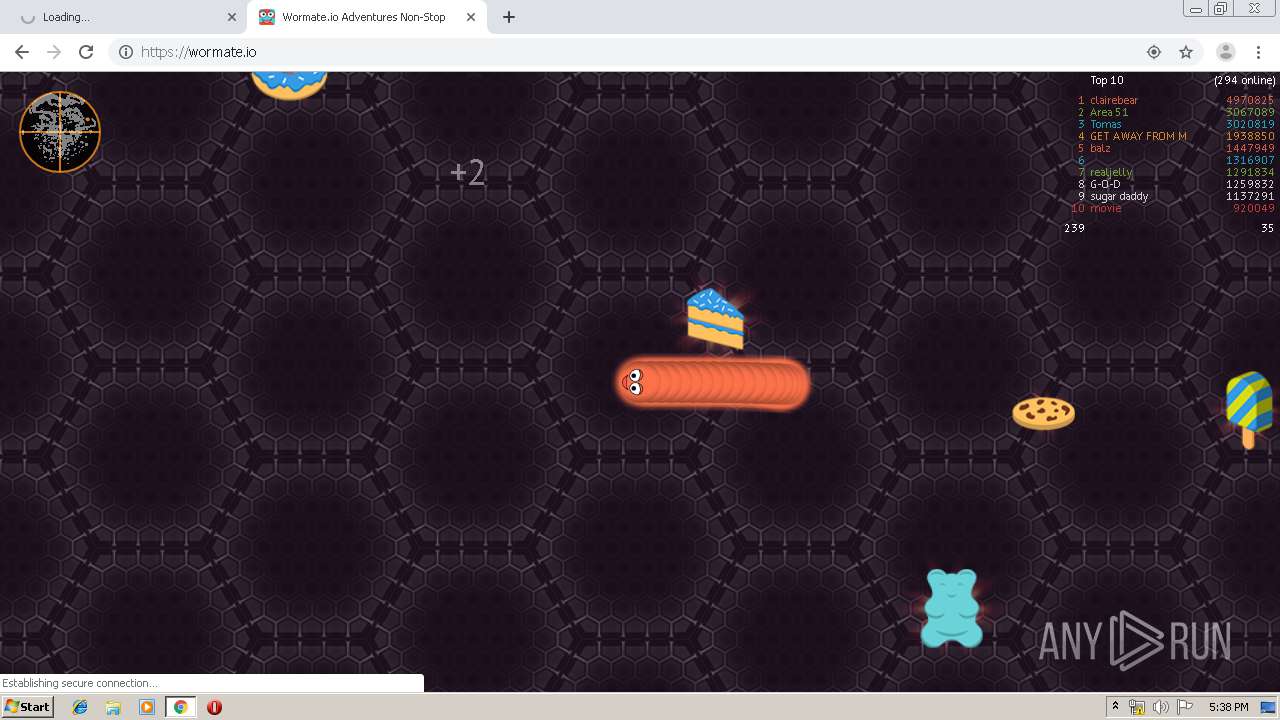Click leaderboard entry realjelly
Screen dimensions: 1280x720
[1111, 172]
